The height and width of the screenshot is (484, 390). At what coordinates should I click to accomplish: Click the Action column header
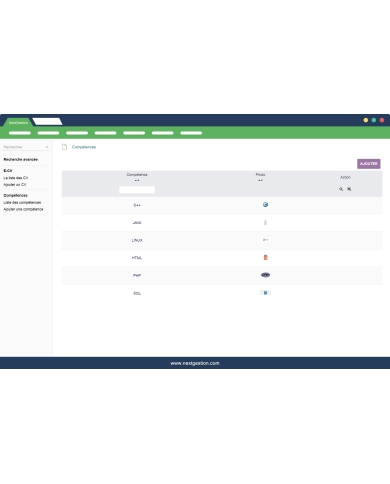pyautogui.click(x=345, y=177)
